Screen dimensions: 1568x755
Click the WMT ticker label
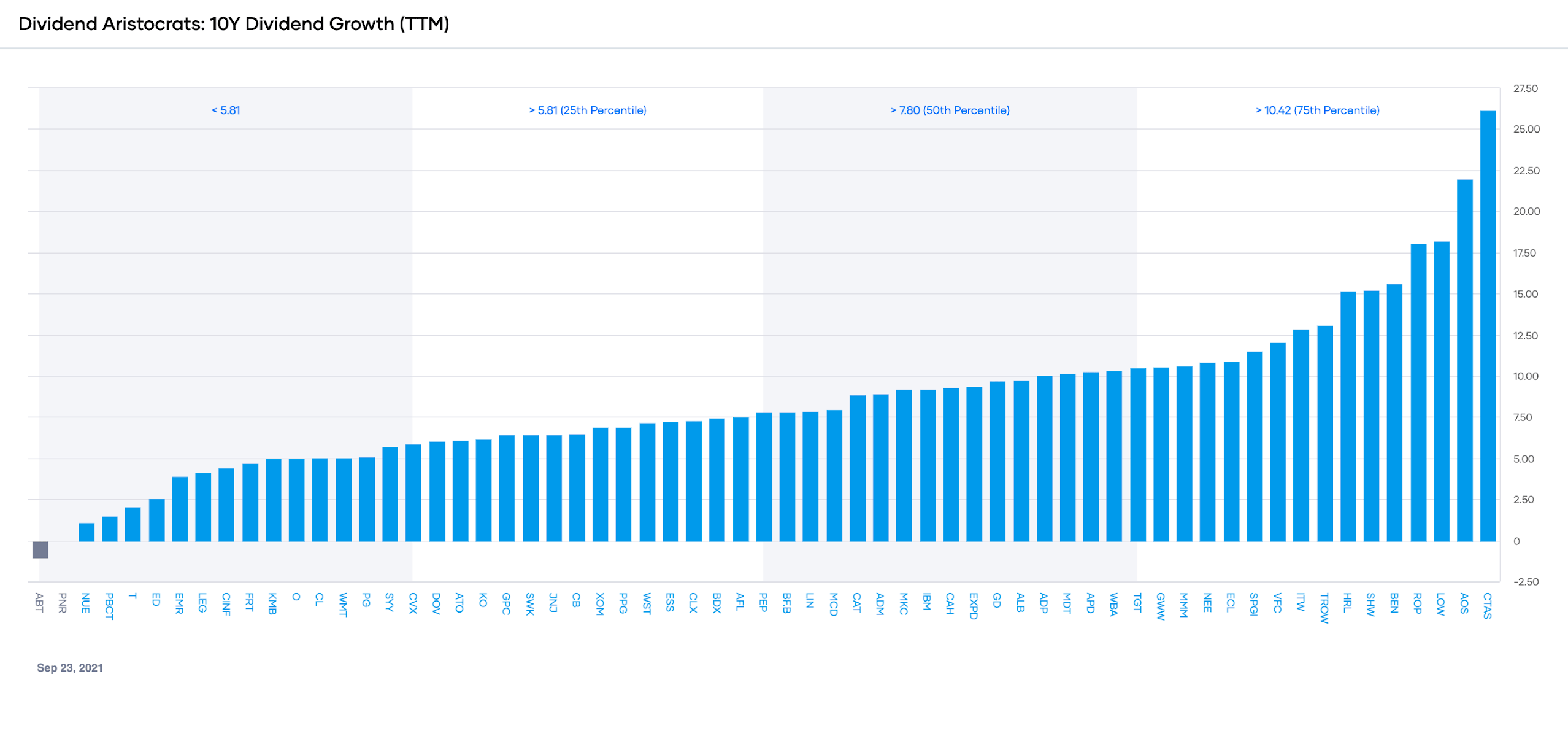(342, 605)
